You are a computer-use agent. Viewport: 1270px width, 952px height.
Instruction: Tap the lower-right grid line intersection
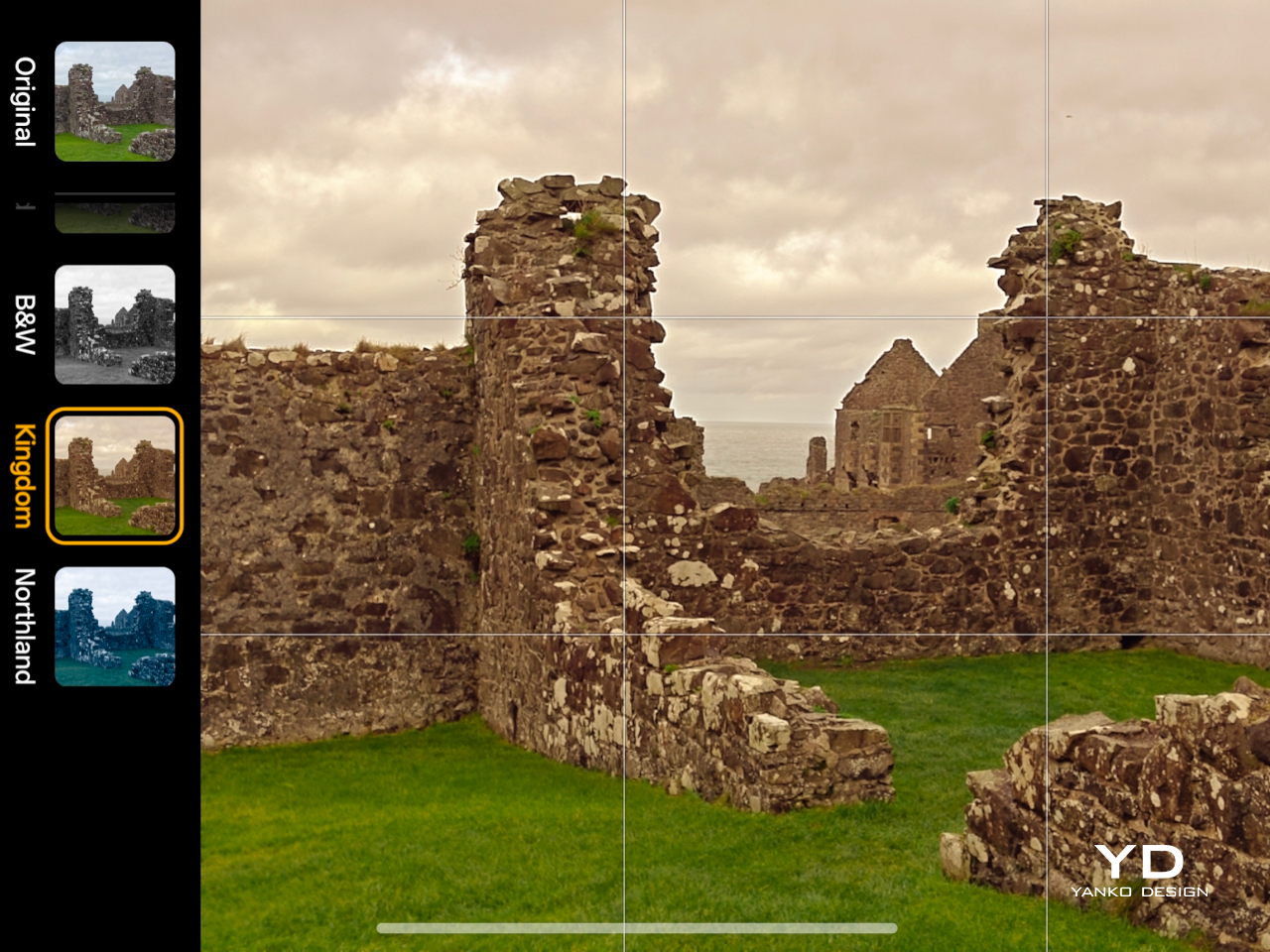pos(1047,634)
